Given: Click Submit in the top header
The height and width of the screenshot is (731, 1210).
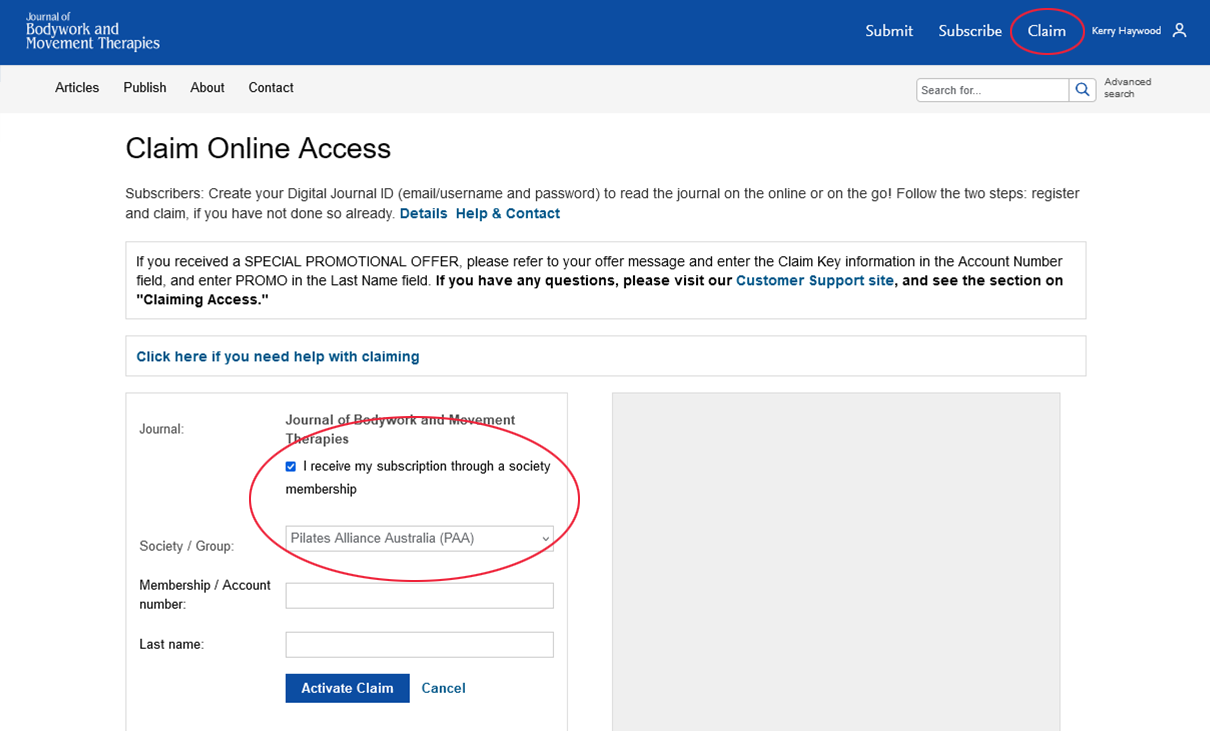Looking at the screenshot, I should [889, 31].
